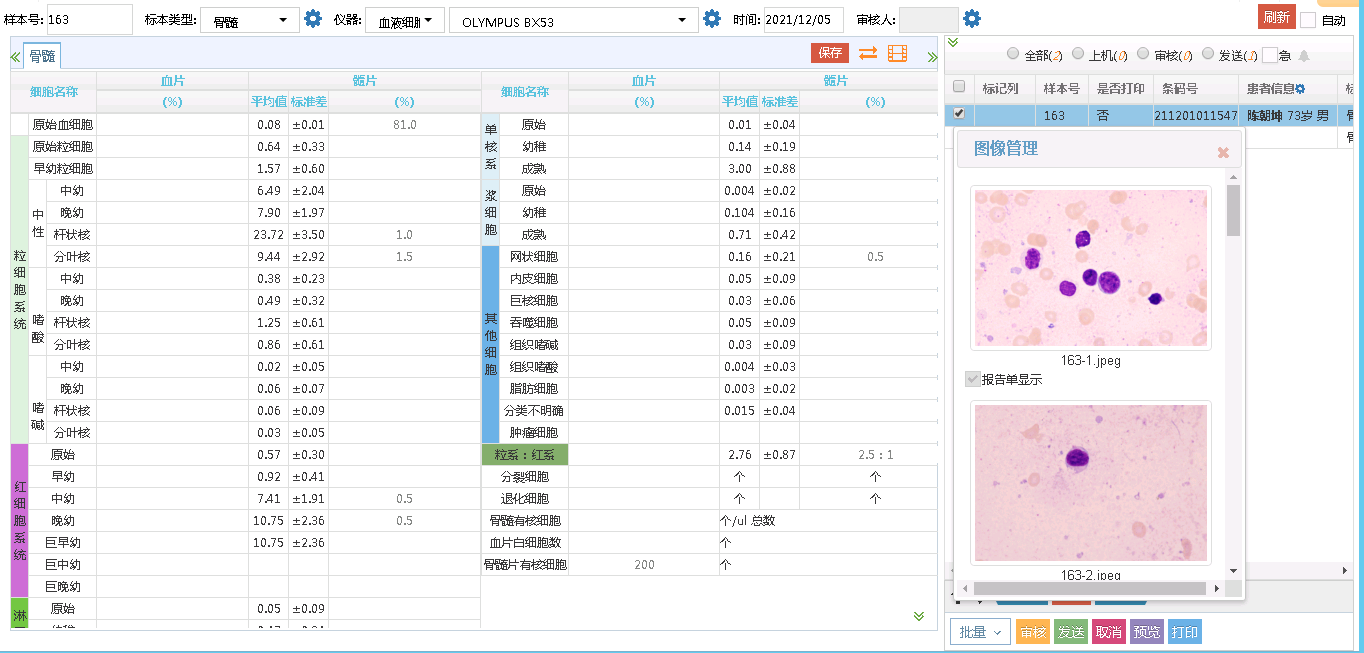Viewport: 1364px width, 653px height.
Task: Click image popup vertical scrollbar thumb
Action: [1233, 210]
